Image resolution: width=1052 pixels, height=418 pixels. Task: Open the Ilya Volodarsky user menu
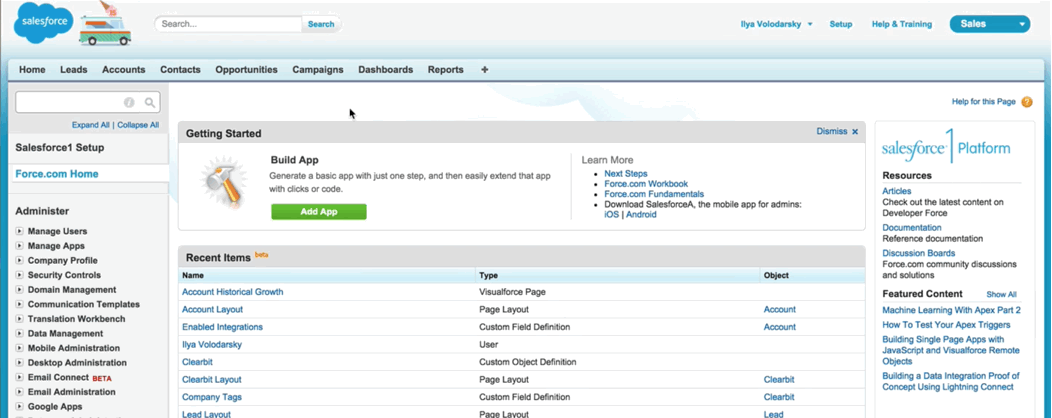pyautogui.click(x=776, y=24)
